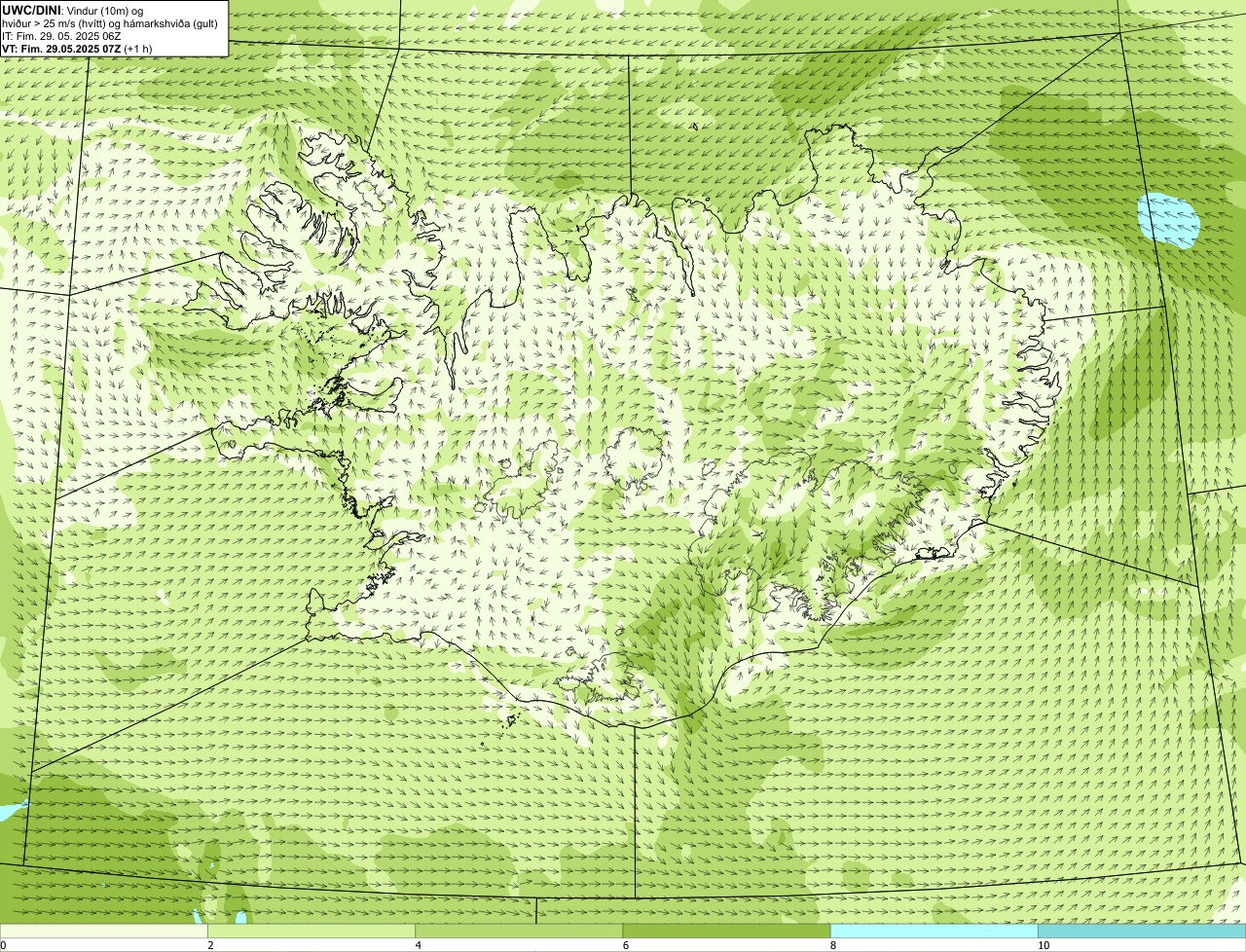Select the "hviður > 25 m/s (hvítt)" legend line
Image resolution: width=1246 pixels, height=952 pixels.
point(110,22)
